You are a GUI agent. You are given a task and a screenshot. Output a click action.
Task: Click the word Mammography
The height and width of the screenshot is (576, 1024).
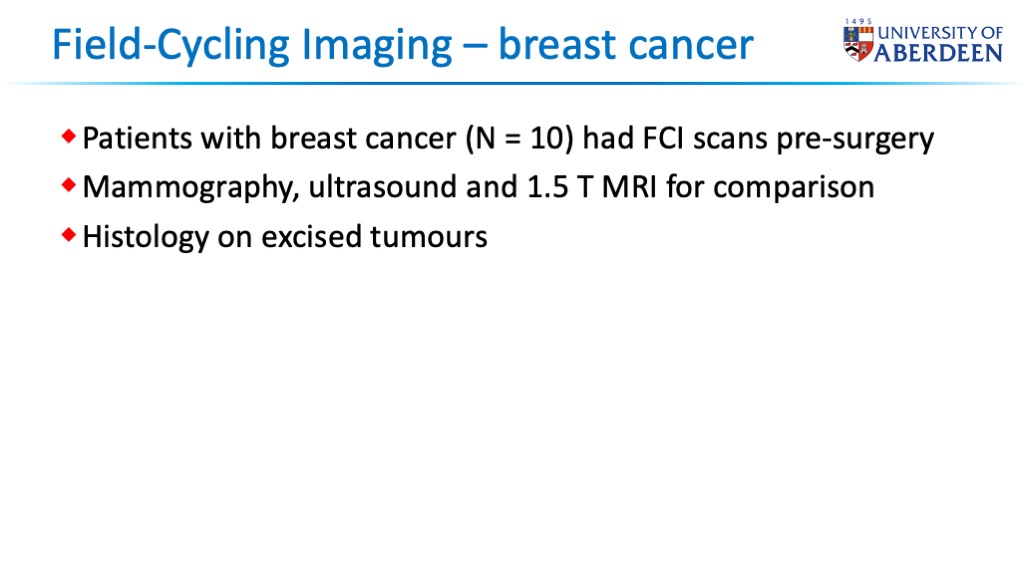[191, 188]
